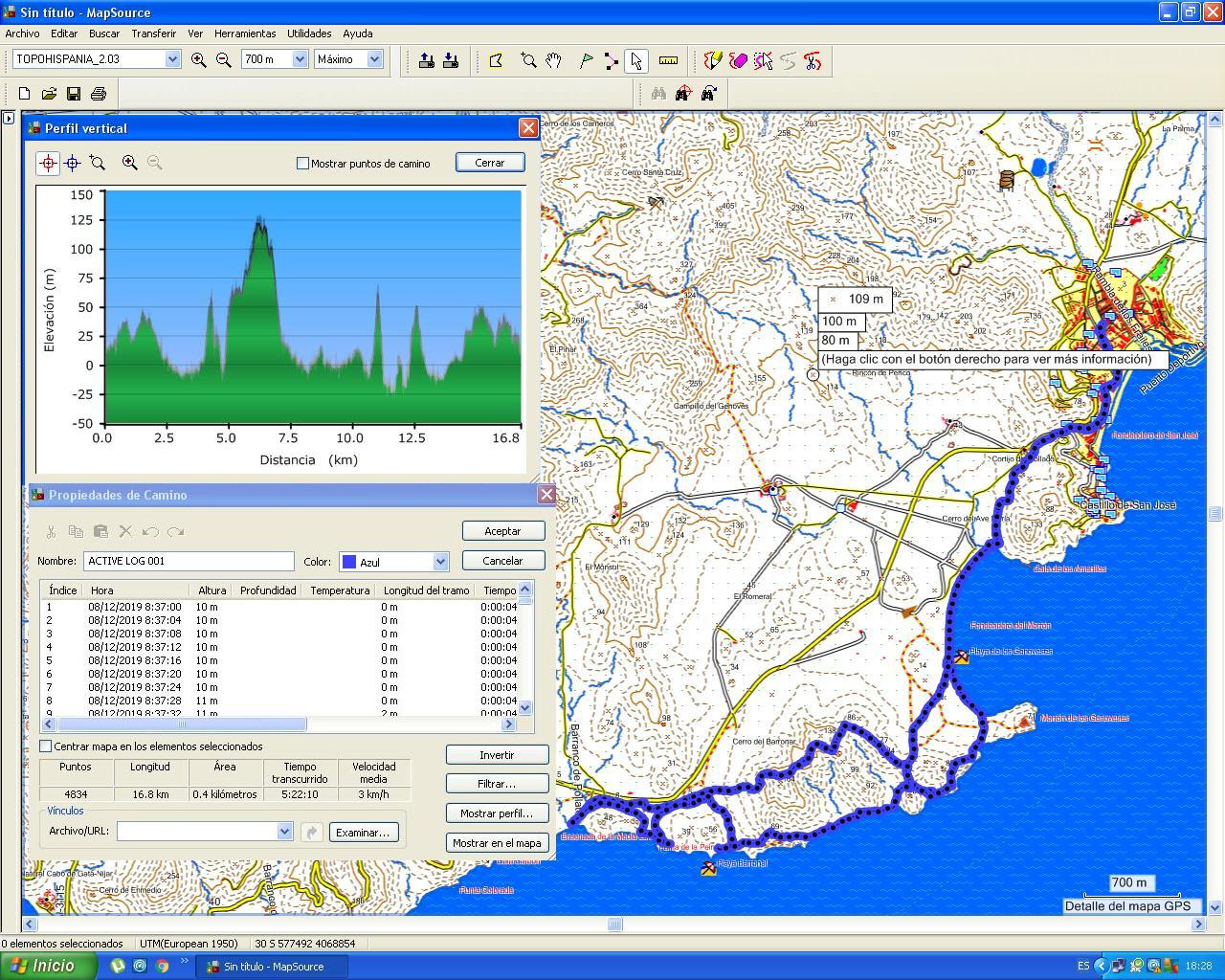This screenshot has width=1225, height=980.
Task: Select the track divide scissors tool
Action: (x=813, y=60)
